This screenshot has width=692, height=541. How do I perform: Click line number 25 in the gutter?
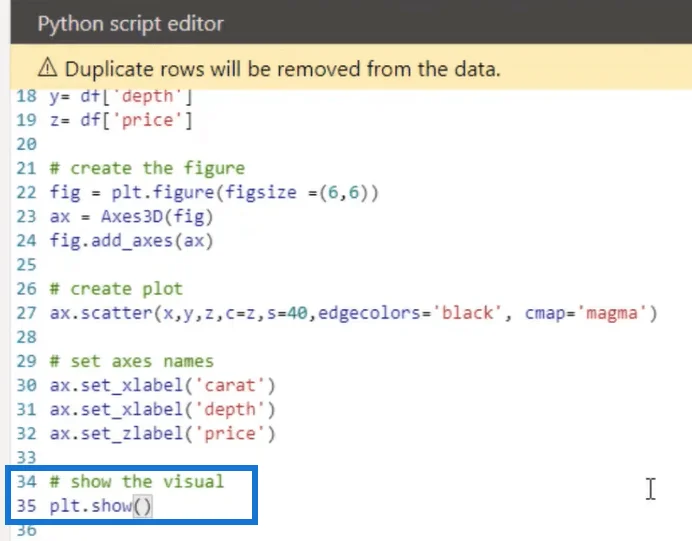[26, 265]
